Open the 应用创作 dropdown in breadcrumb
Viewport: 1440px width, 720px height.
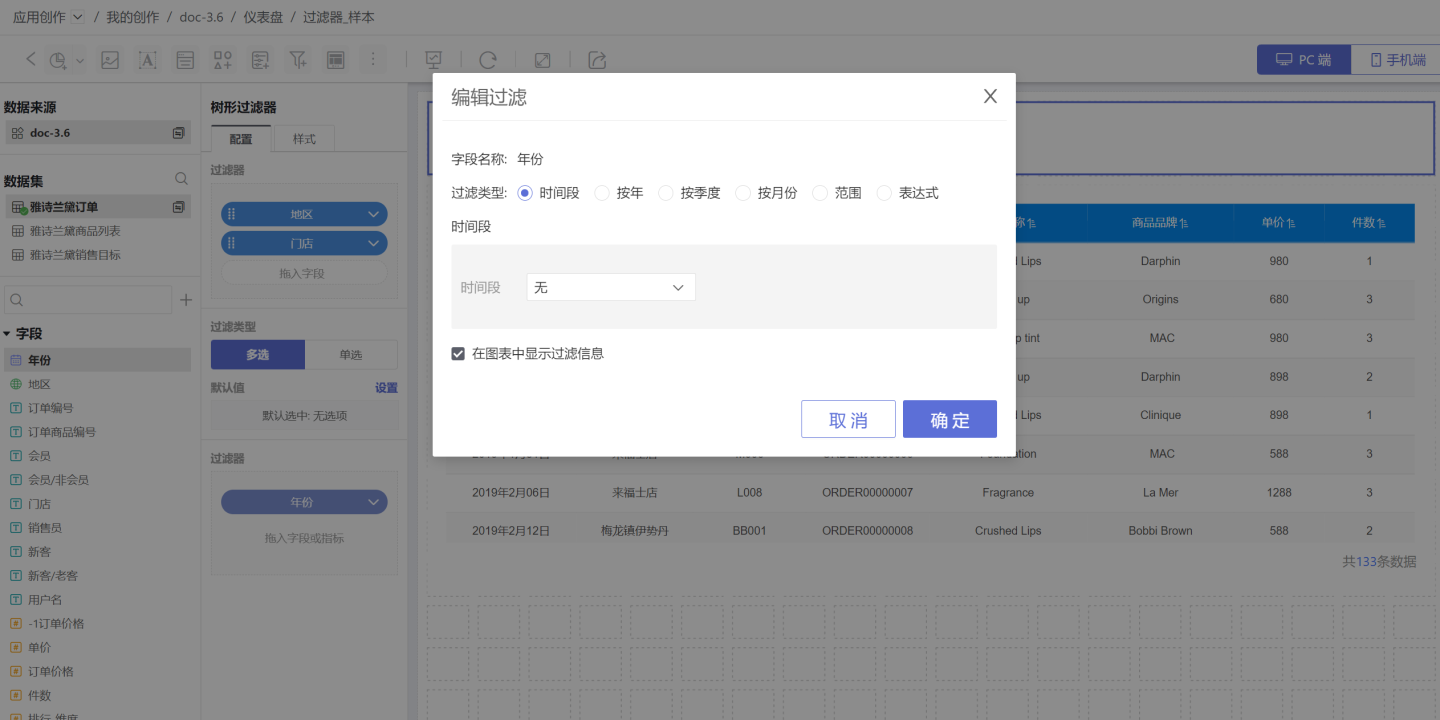78,17
